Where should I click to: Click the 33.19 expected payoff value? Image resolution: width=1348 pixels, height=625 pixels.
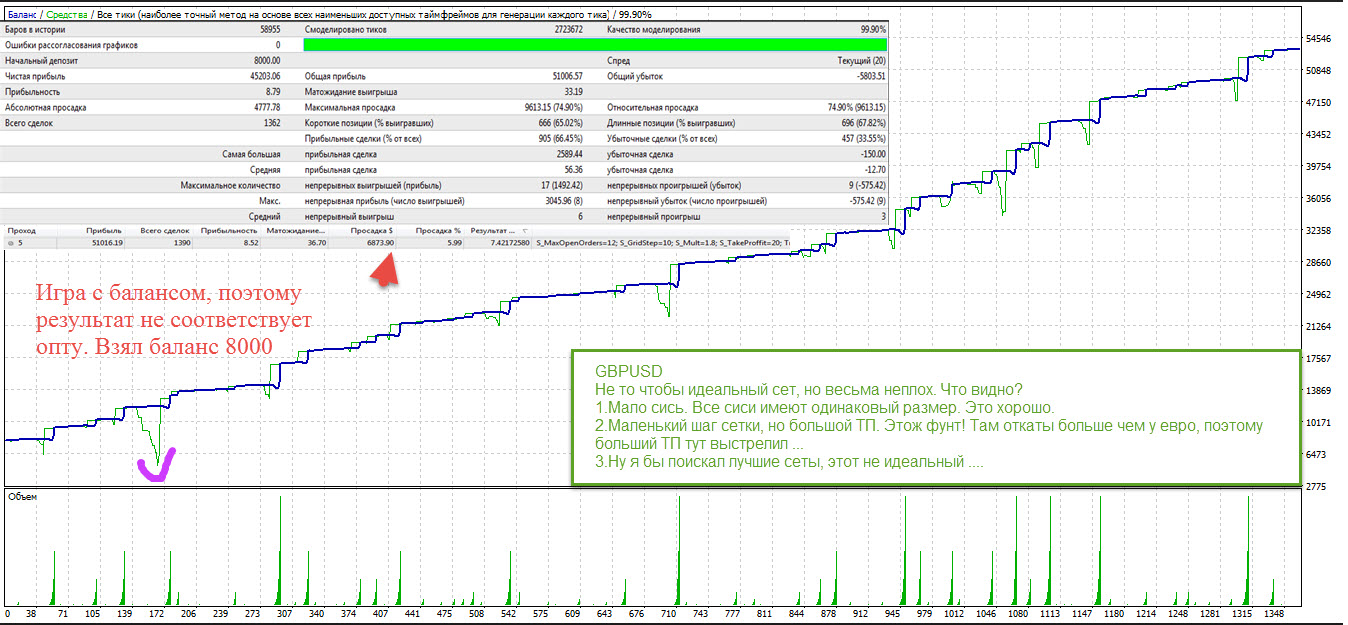click(x=572, y=91)
